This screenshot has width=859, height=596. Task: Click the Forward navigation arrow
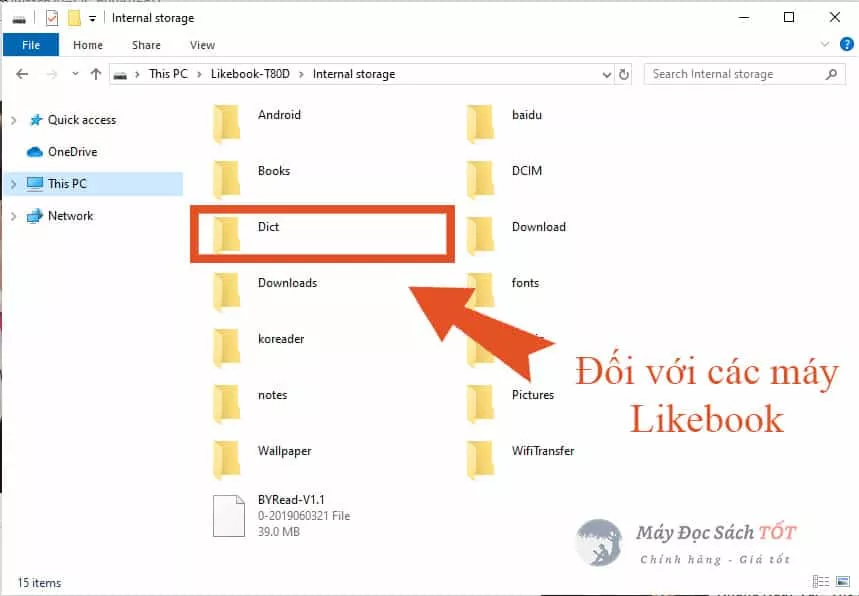click(51, 74)
